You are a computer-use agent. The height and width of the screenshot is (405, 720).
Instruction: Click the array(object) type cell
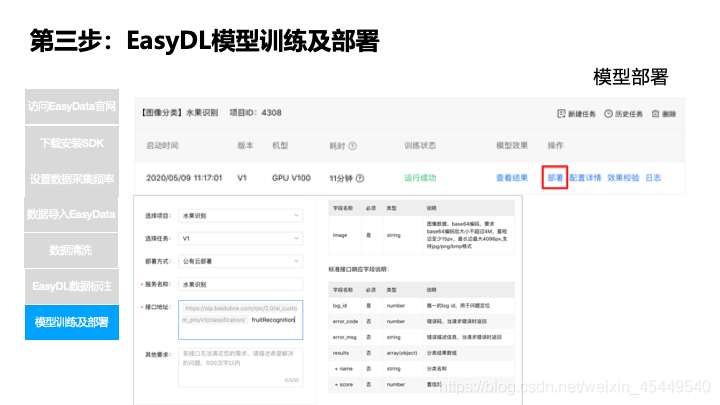point(402,353)
